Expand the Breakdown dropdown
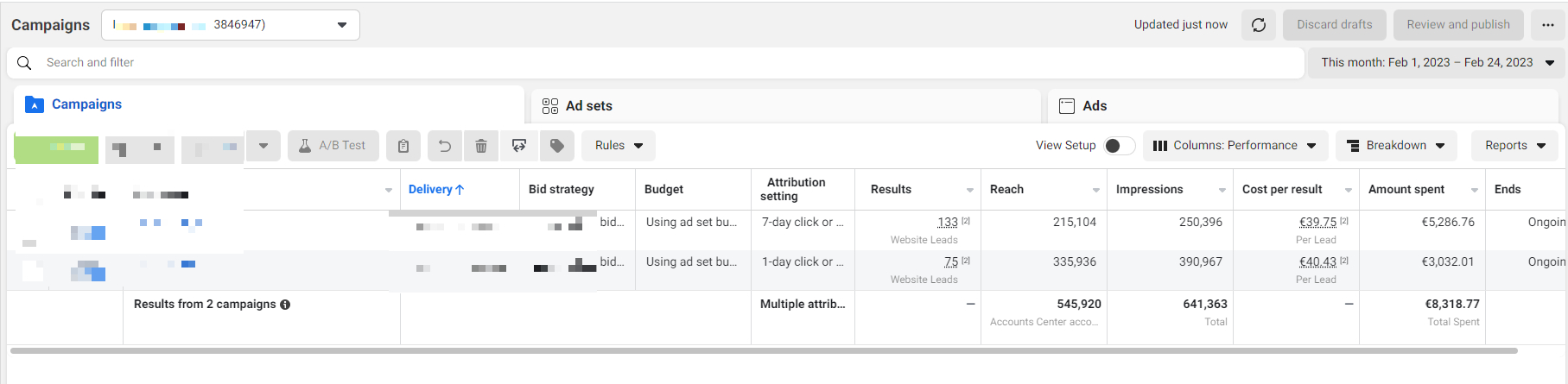This screenshot has width=1568, height=384. (x=1396, y=146)
